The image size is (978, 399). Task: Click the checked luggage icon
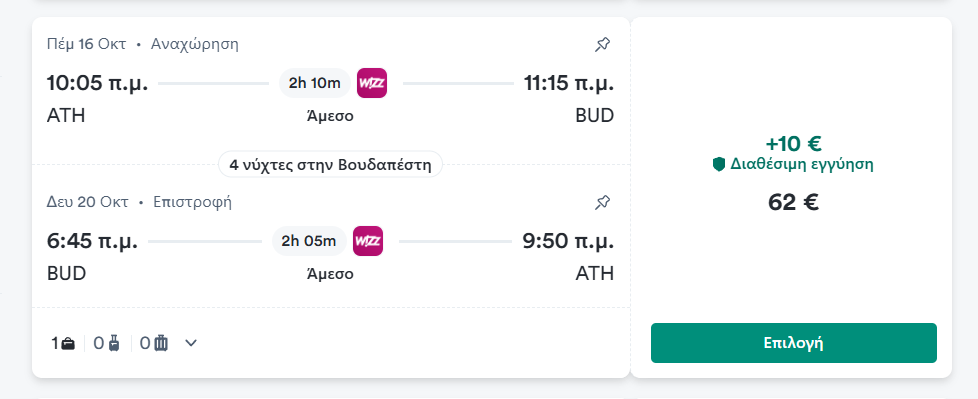pos(161,343)
